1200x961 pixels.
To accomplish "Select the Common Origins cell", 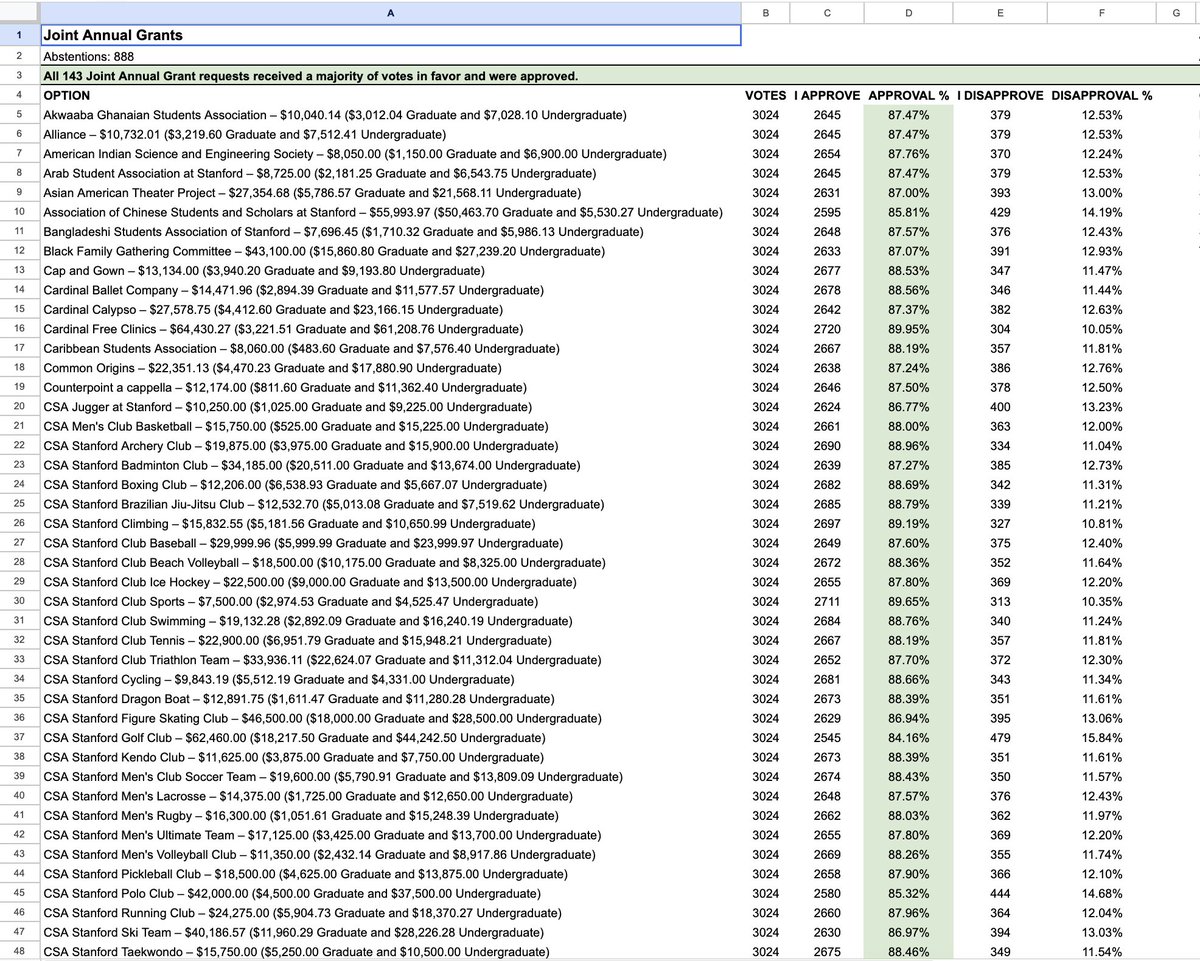I will click(390, 368).
